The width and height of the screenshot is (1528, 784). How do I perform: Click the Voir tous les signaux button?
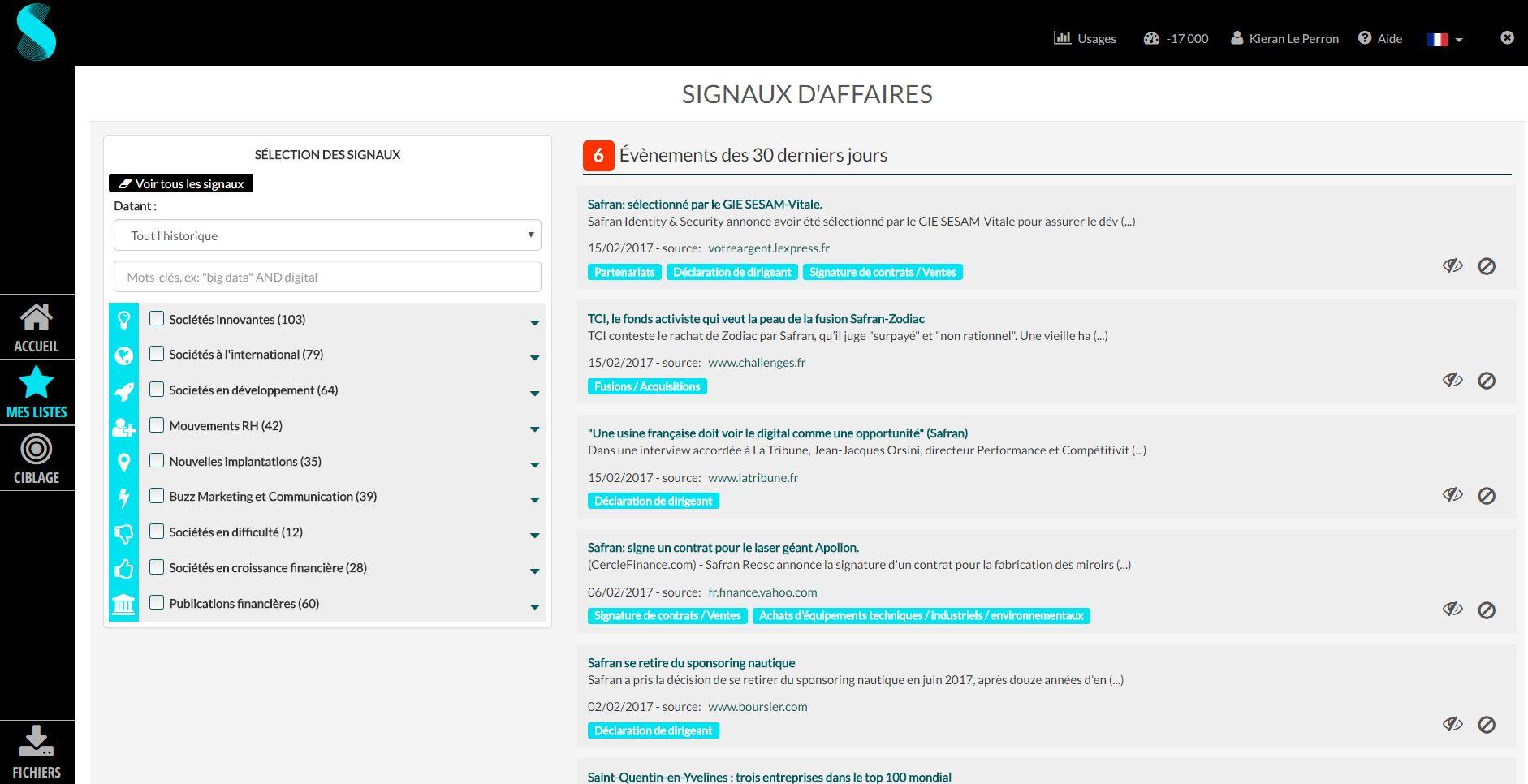tap(180, 183)
